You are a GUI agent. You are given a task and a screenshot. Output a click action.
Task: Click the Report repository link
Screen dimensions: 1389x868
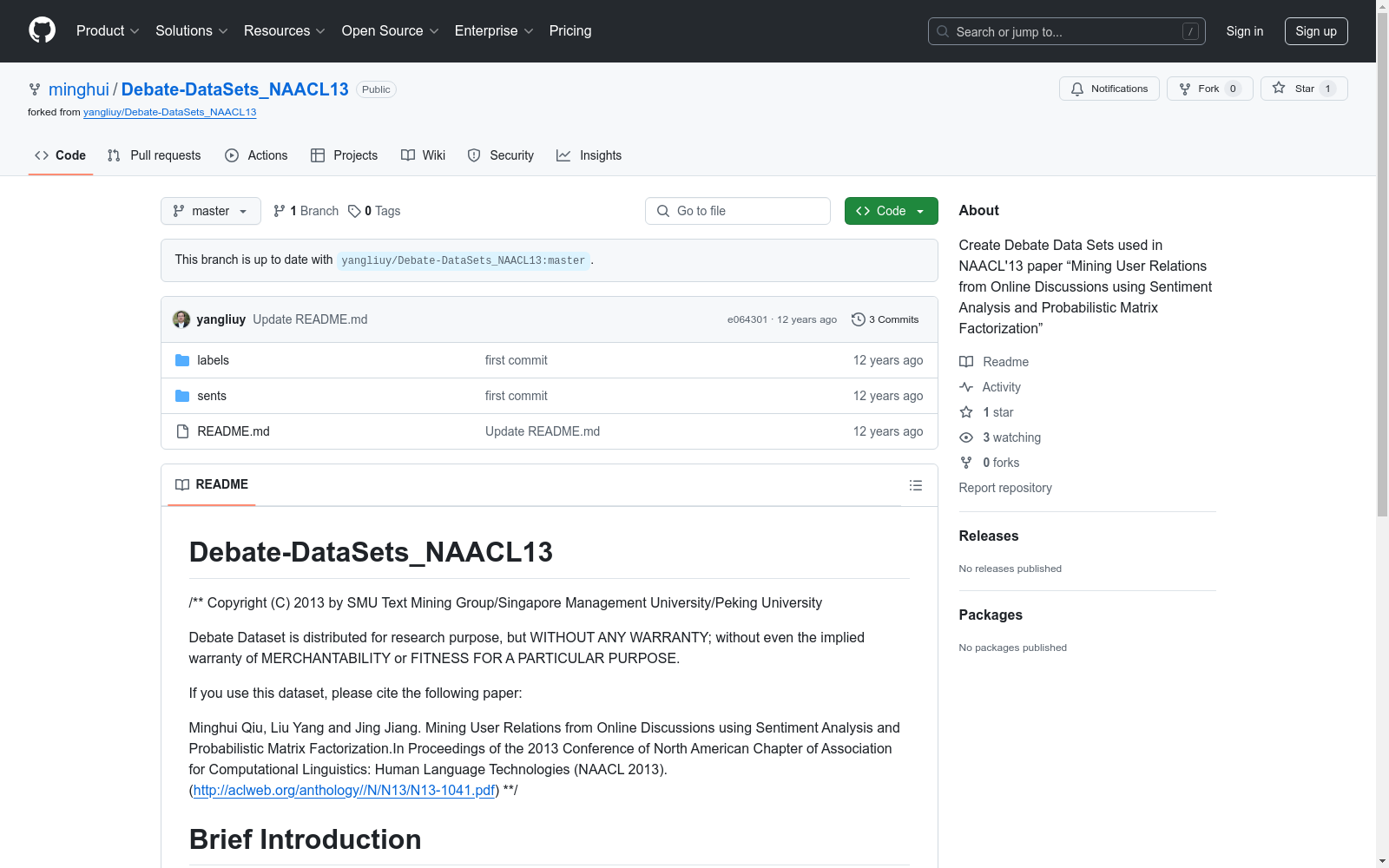tap(1005, 488)
